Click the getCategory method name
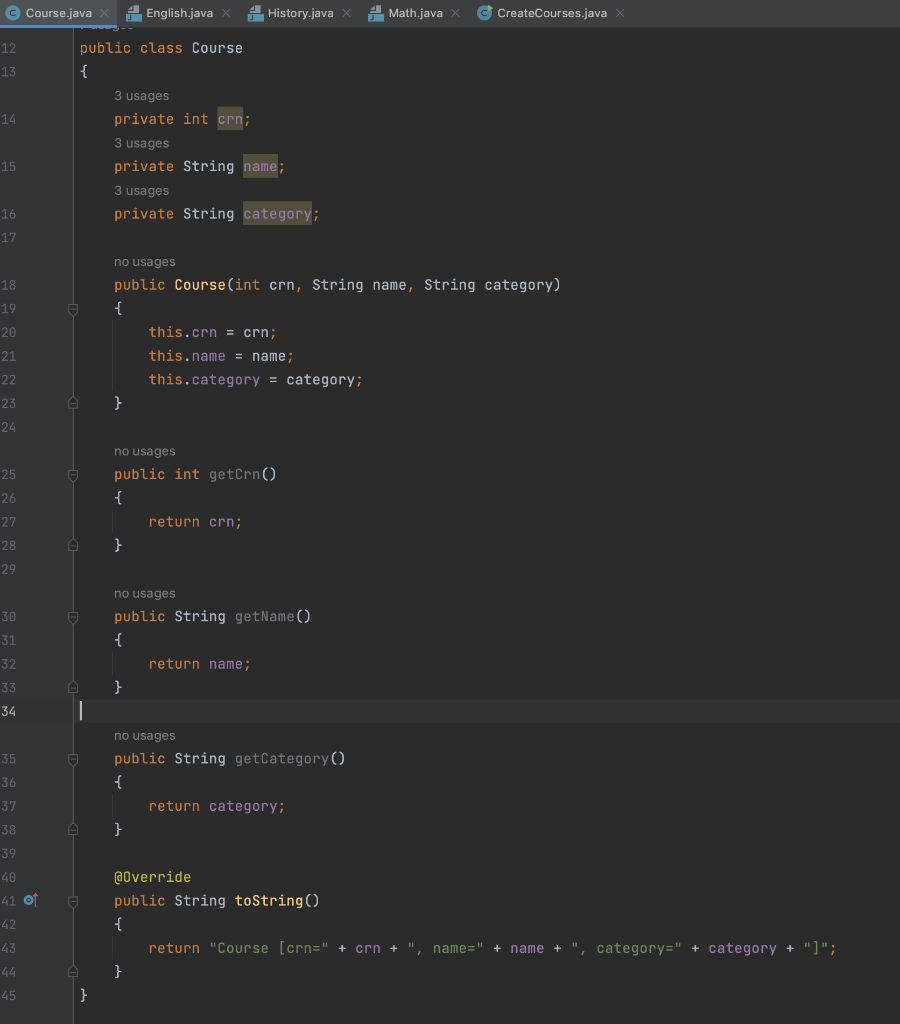 [x=281, y=759]
